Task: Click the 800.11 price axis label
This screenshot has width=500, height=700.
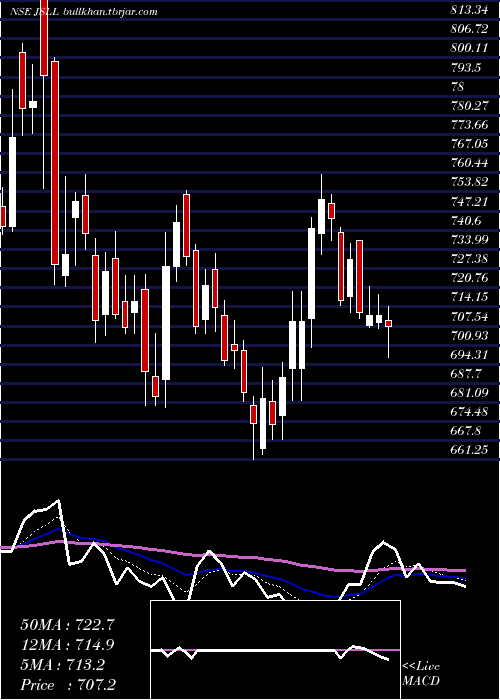Action: coord(469,48)
